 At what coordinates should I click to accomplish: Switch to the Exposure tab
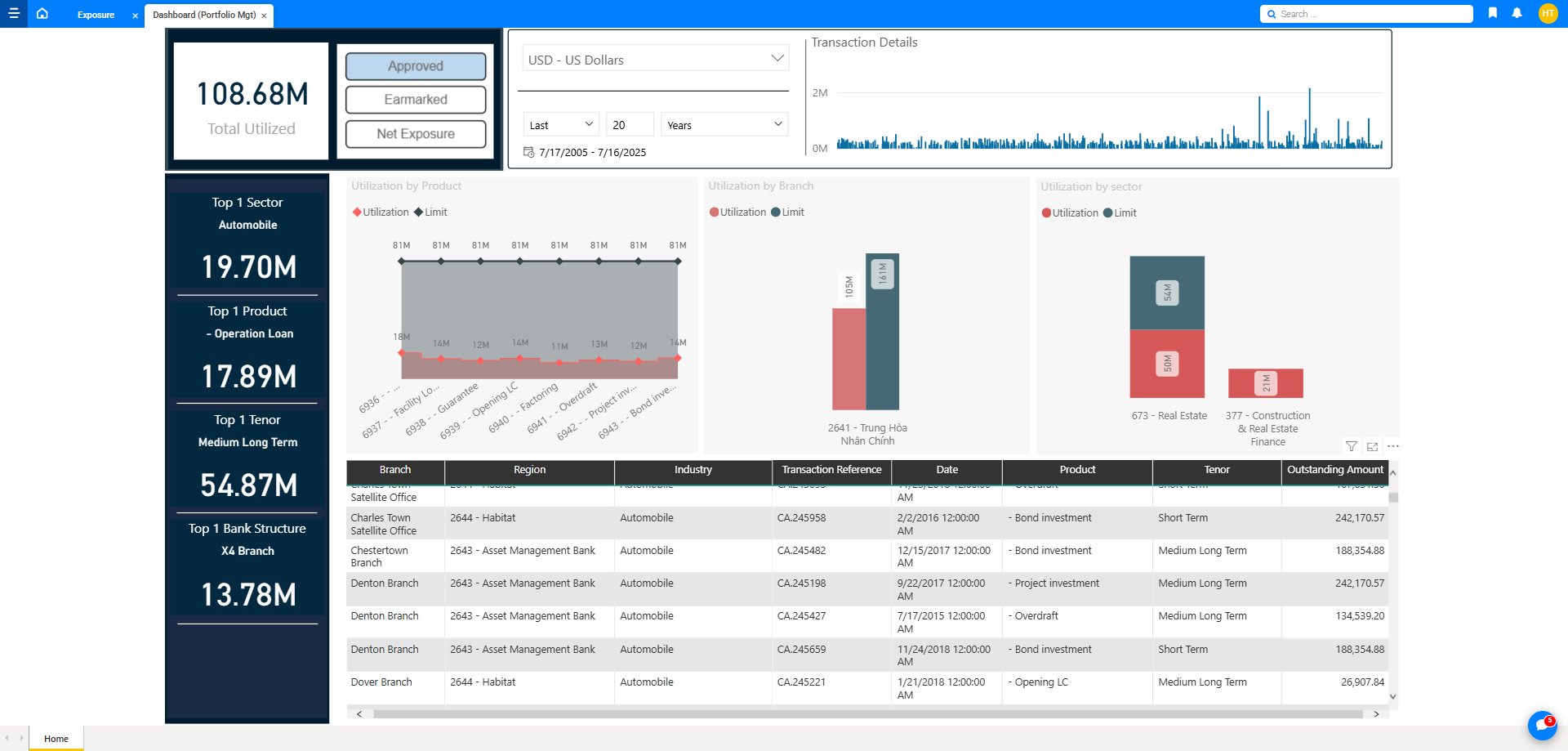[x=96, y=15]
